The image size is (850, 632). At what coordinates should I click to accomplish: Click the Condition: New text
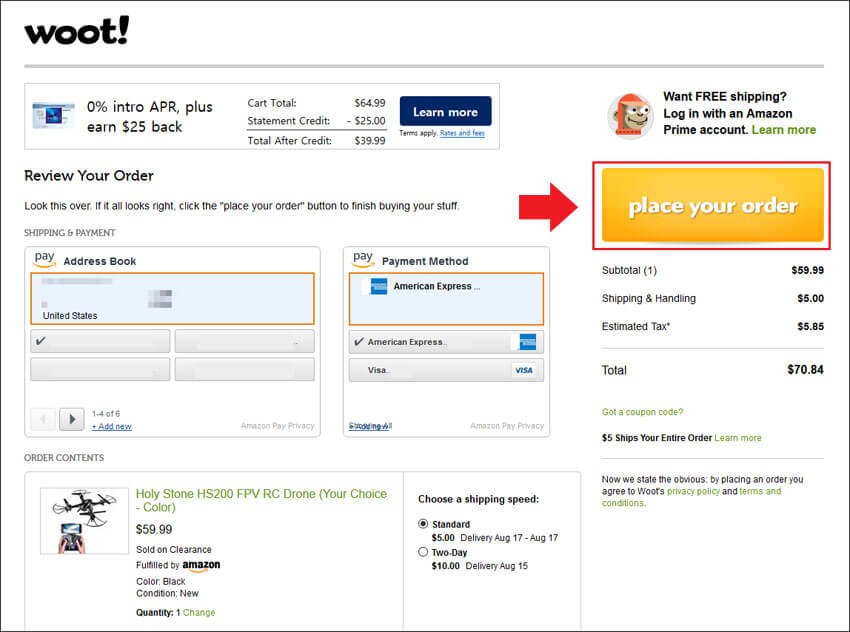click(167, 594)
